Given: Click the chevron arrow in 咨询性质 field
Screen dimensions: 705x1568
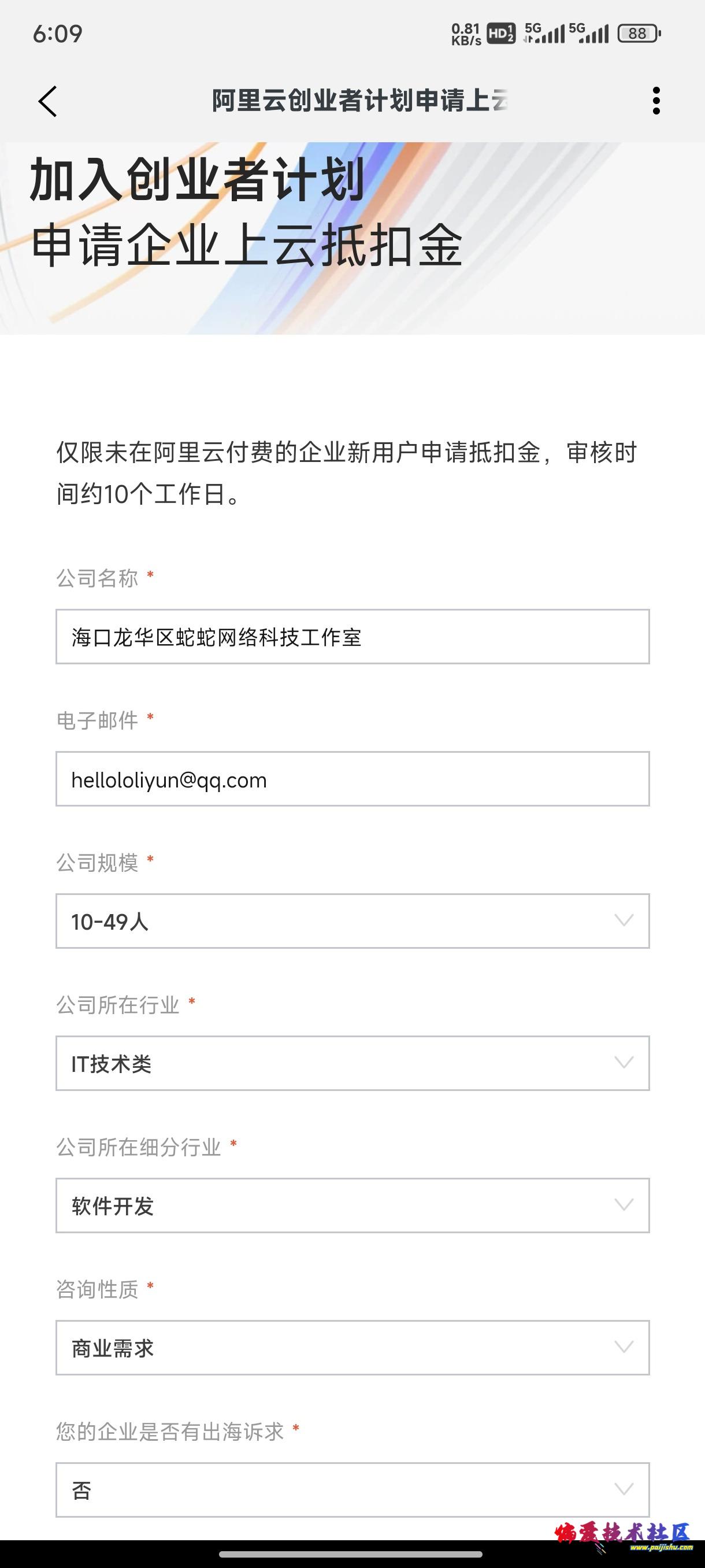Looking at the screenshot, I should pyautogui.click(x=624, y=1347).
